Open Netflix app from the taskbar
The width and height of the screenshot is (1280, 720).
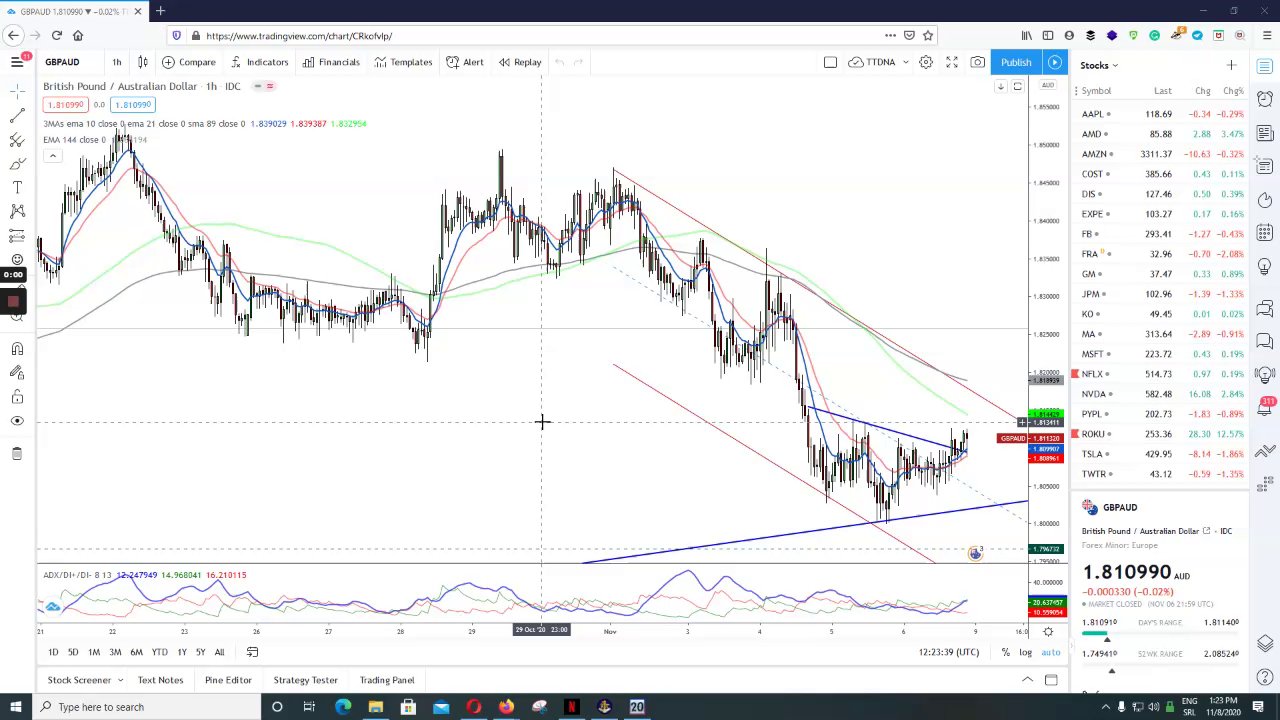571,707
